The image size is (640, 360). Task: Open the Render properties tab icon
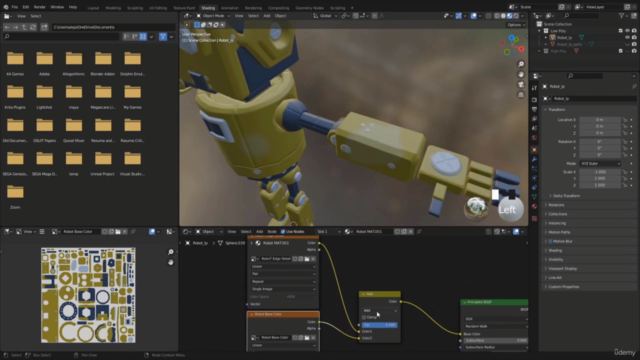[534, 100]
